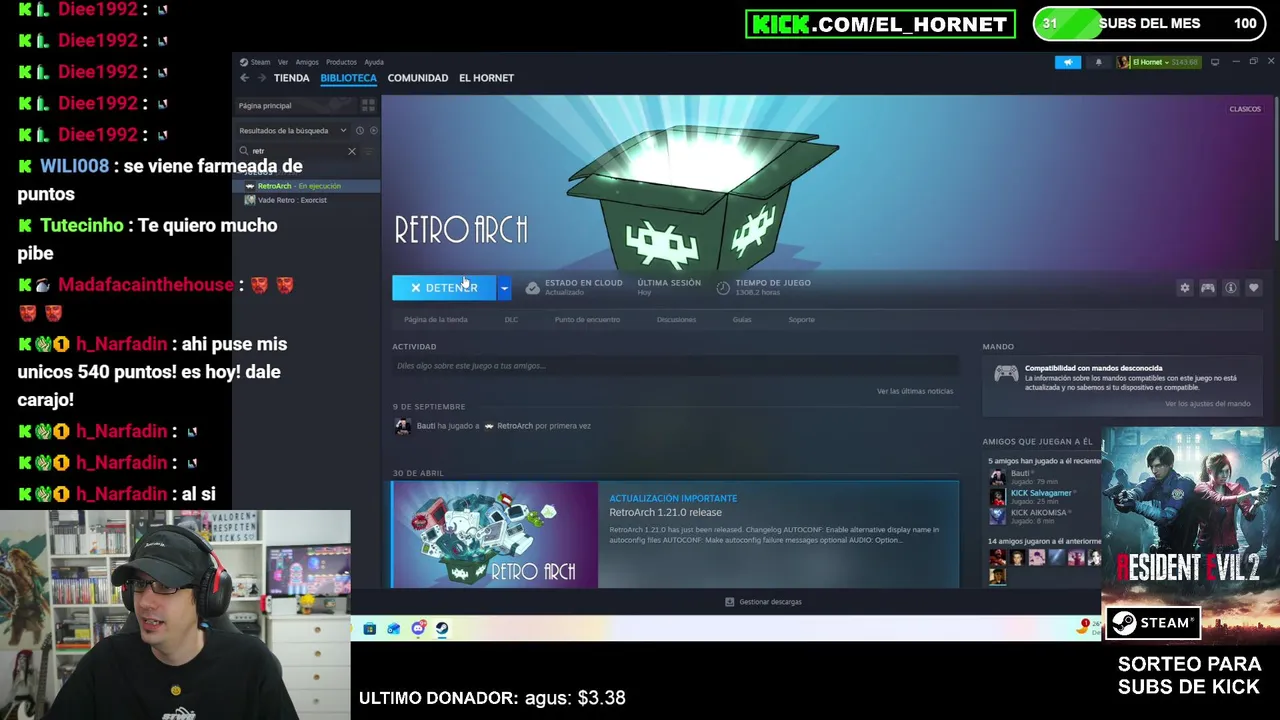
Task: Click the weather widget in the taskbar
Action: click(x=1087, y=627)
